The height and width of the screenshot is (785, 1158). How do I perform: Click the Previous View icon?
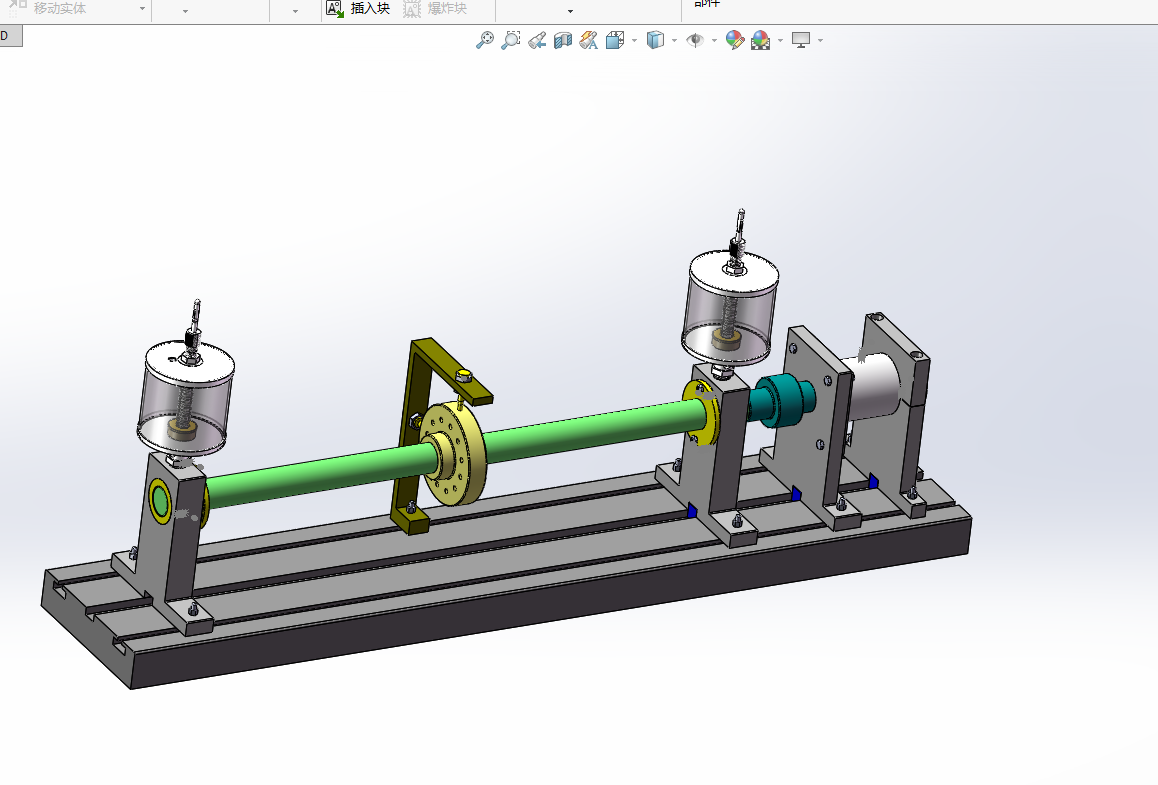[537, 40]
